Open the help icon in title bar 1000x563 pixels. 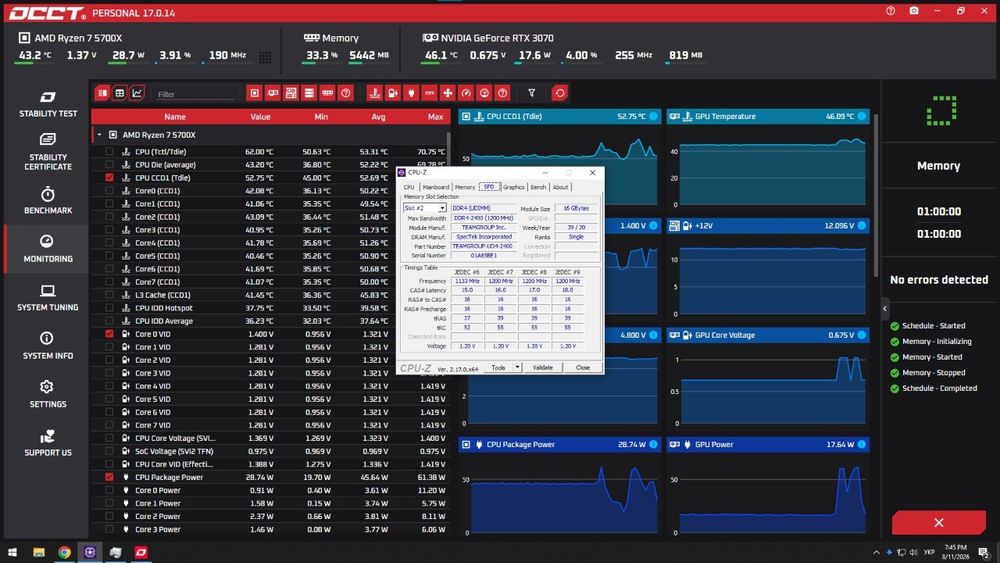[890, 11]
